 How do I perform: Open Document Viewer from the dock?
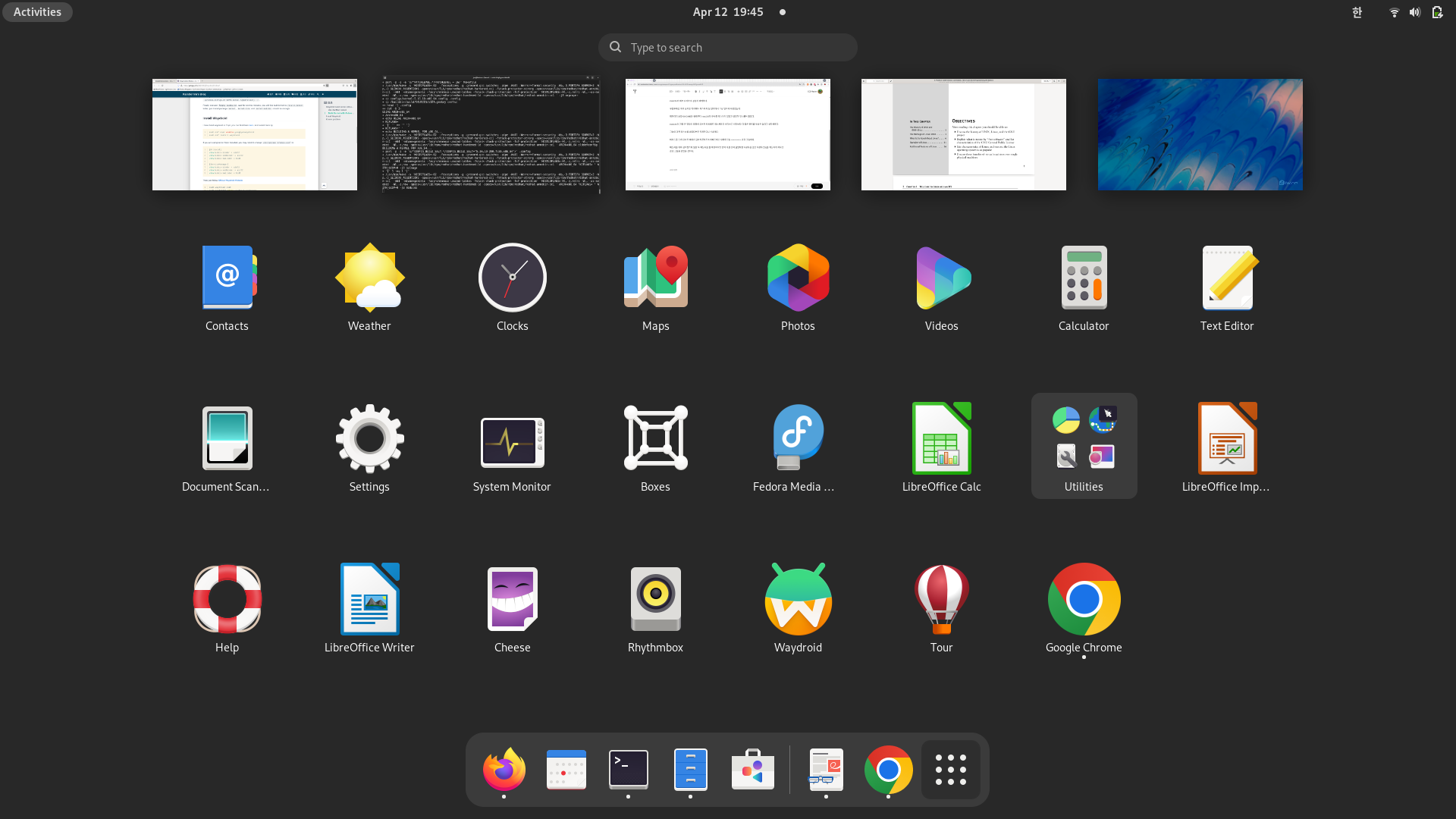point(826,770)
